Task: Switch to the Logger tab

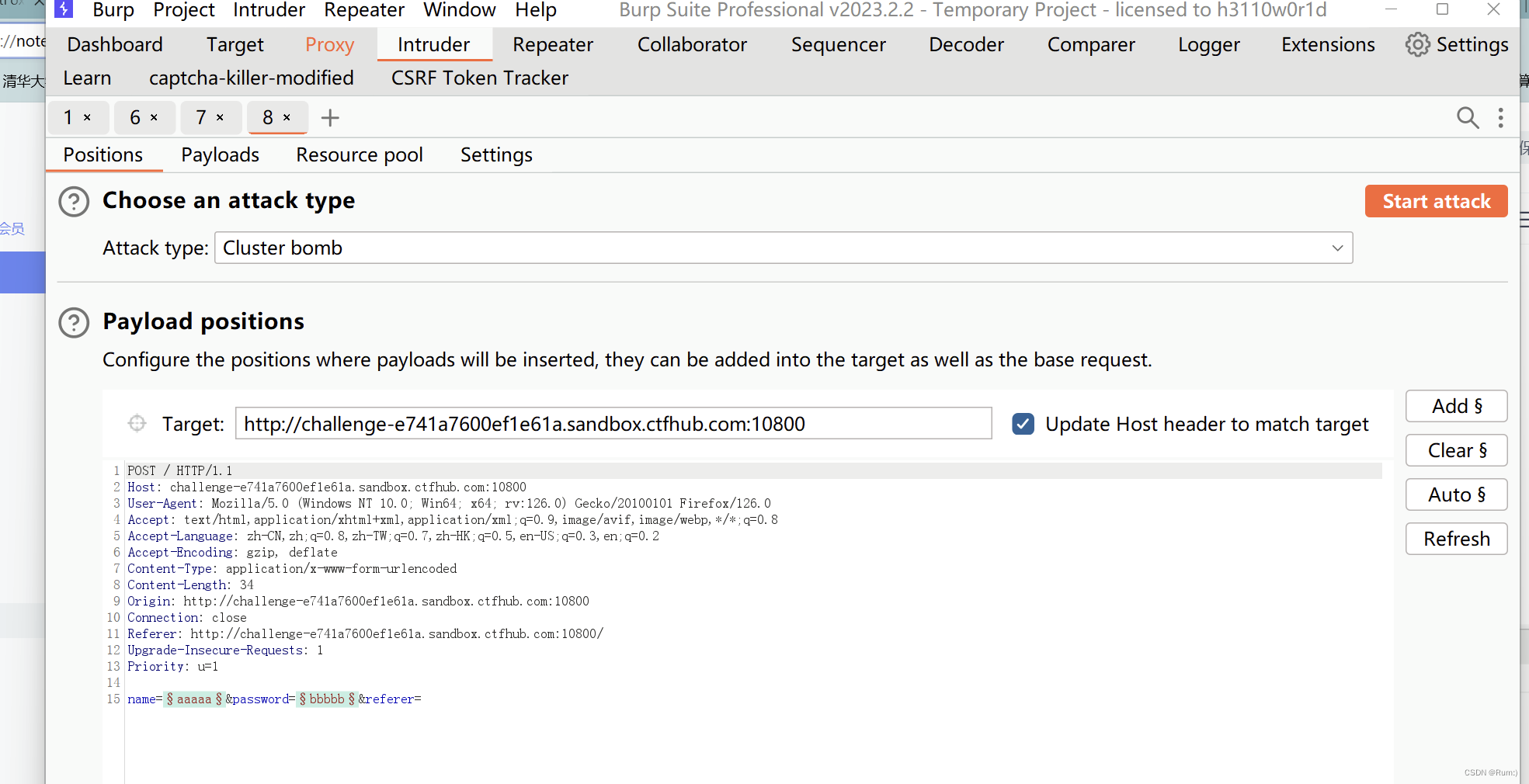Action: (1208, 44)
